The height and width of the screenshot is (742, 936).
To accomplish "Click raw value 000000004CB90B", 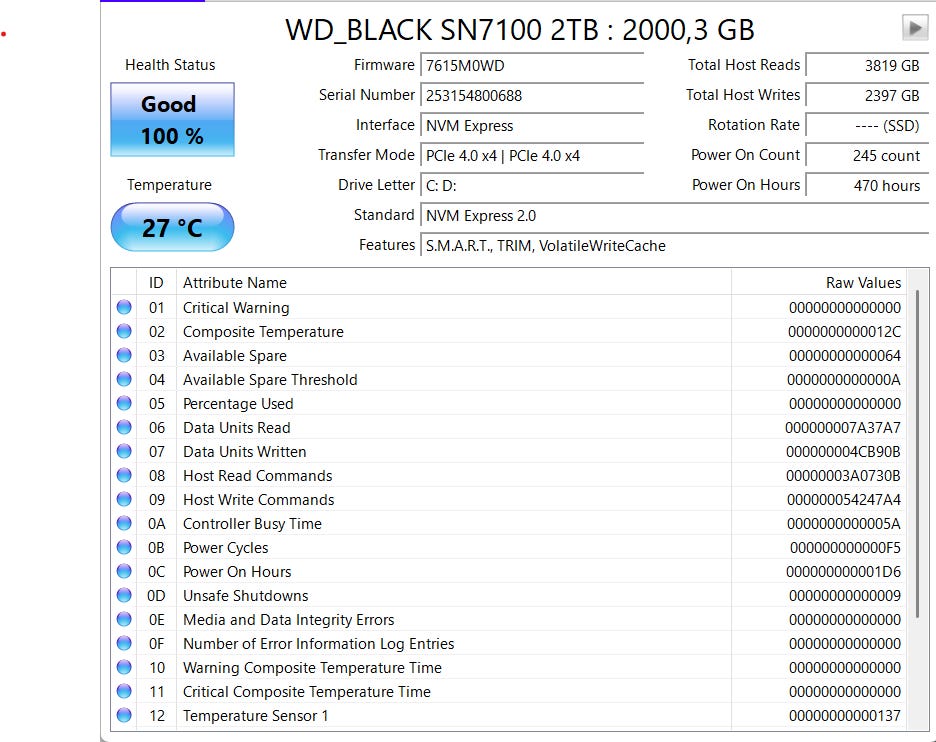I will [x=843, y=452].
